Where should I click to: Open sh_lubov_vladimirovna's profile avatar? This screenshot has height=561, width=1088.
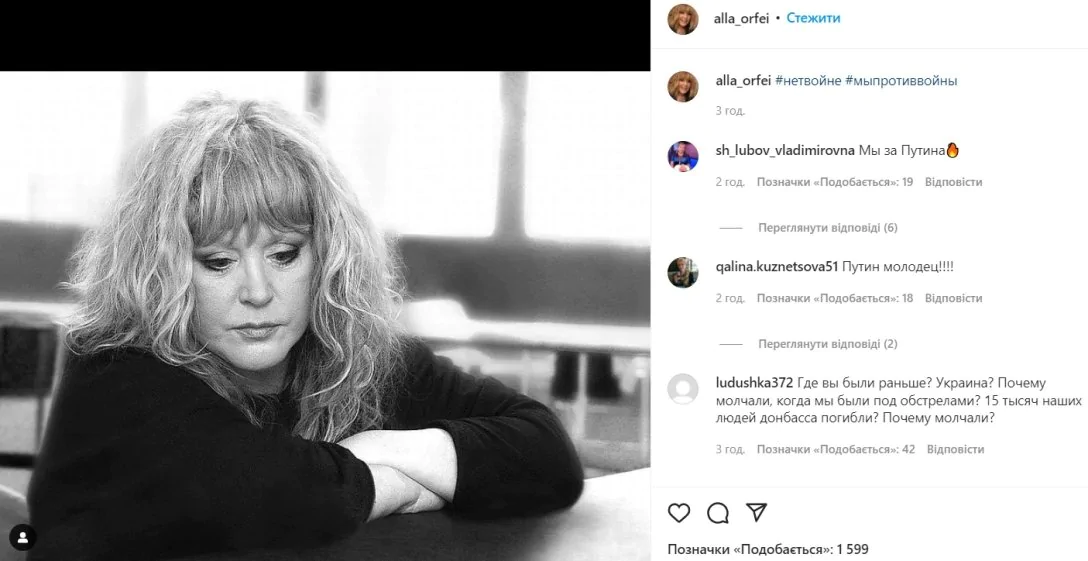tap(683, 156)
